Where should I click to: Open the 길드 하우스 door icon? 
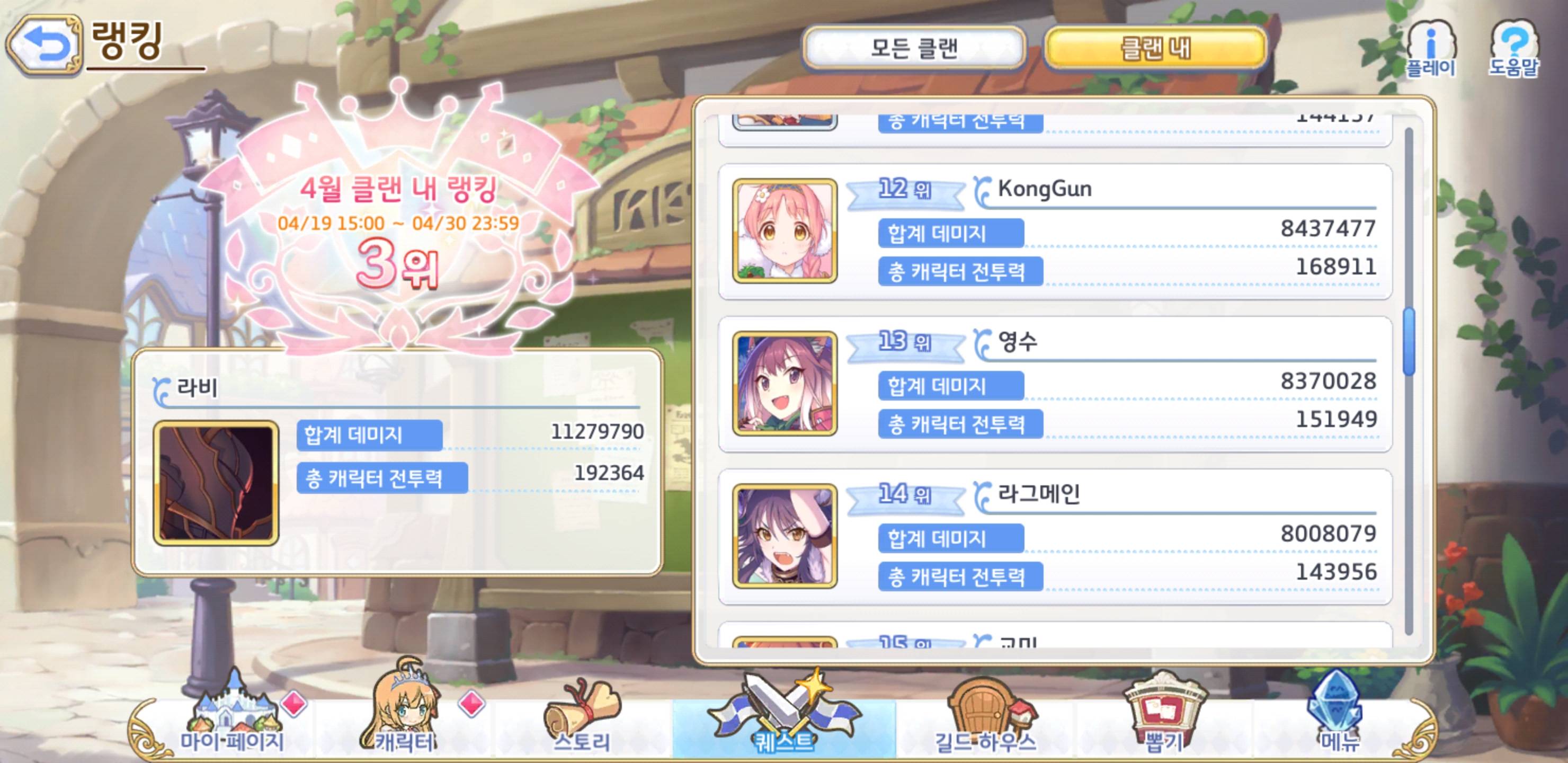tap(986, 715)
